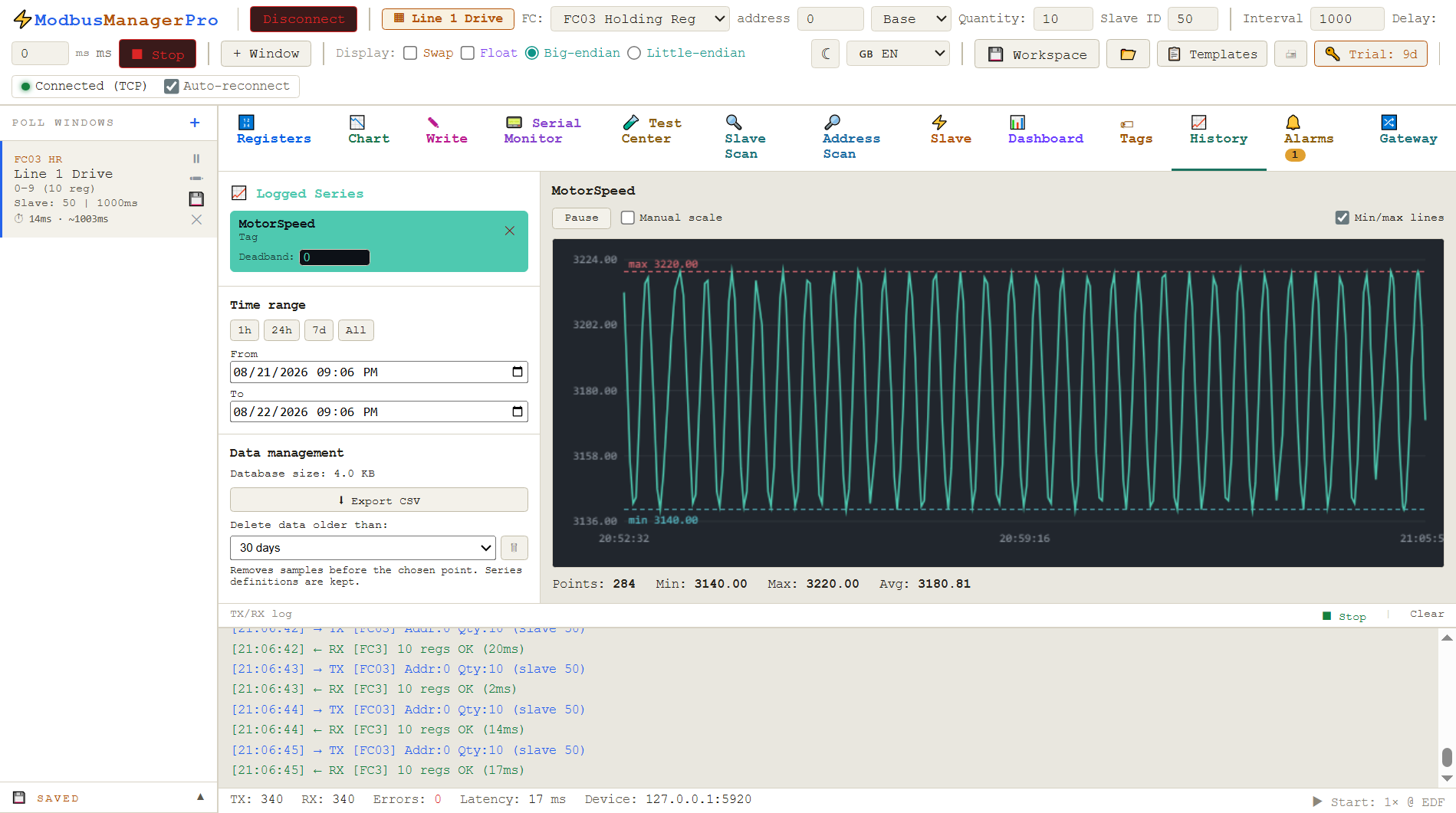Click the Export CSV button

(x=379, y=500)
